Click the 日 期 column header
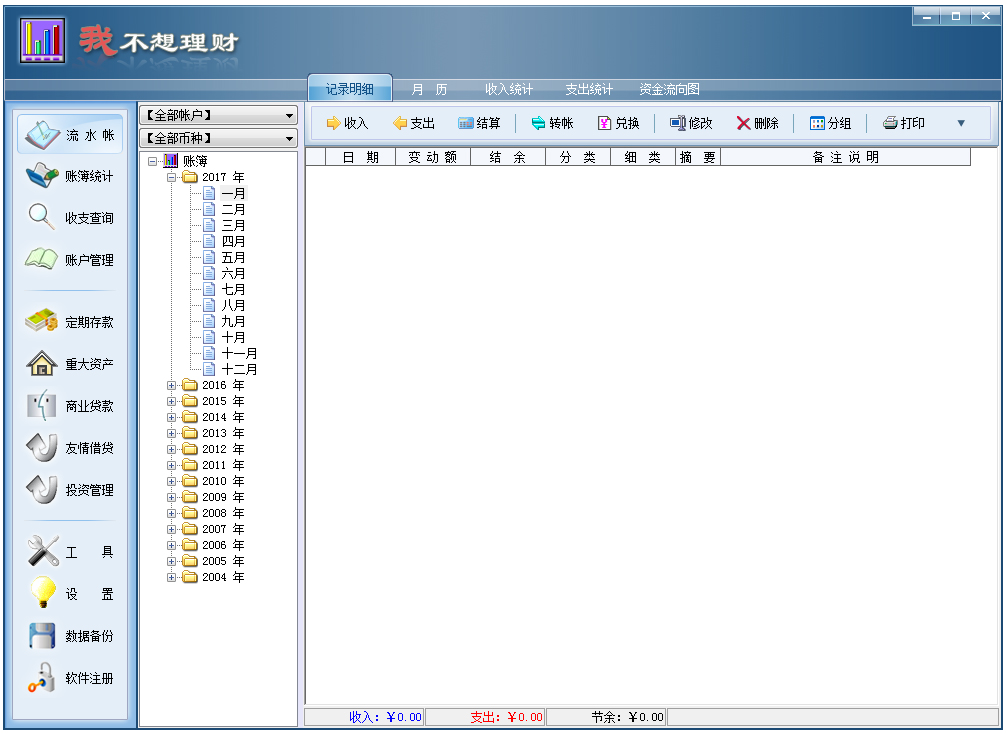Image resolution: width=1007 pixels, height=734 pixels. (x=360, y=157)
